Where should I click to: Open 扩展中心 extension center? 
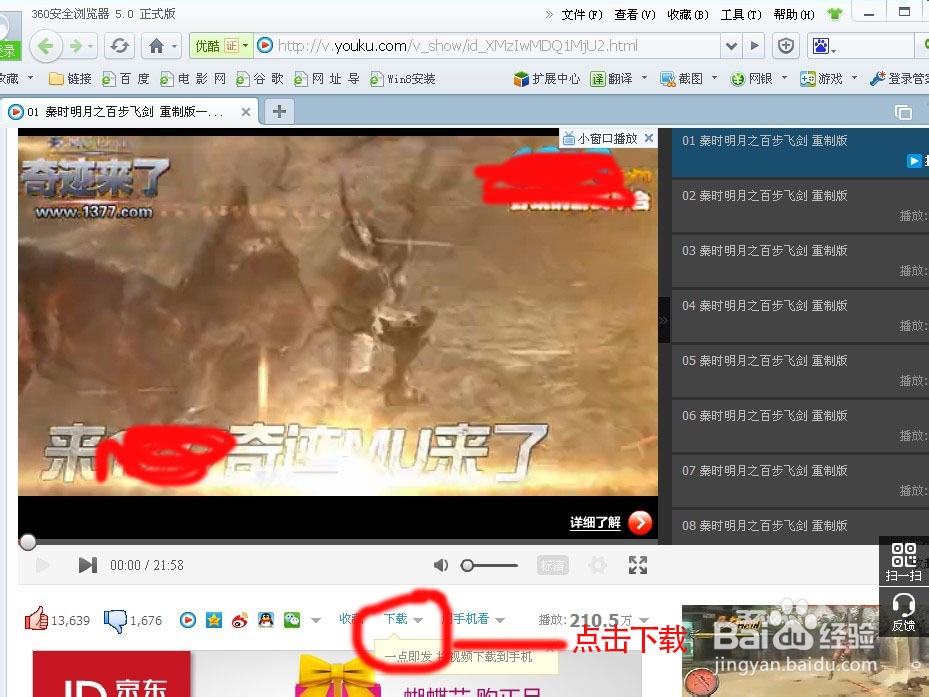tap(546, 79)
